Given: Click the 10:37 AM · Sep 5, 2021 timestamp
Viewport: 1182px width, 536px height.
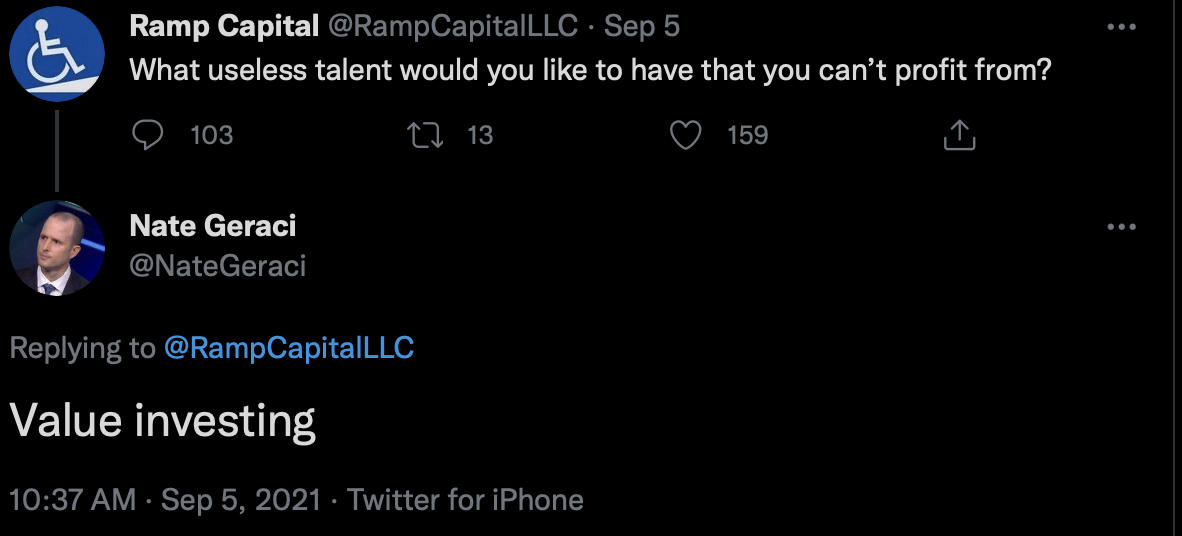Looking at the screenshot, I should pos(166,499).
